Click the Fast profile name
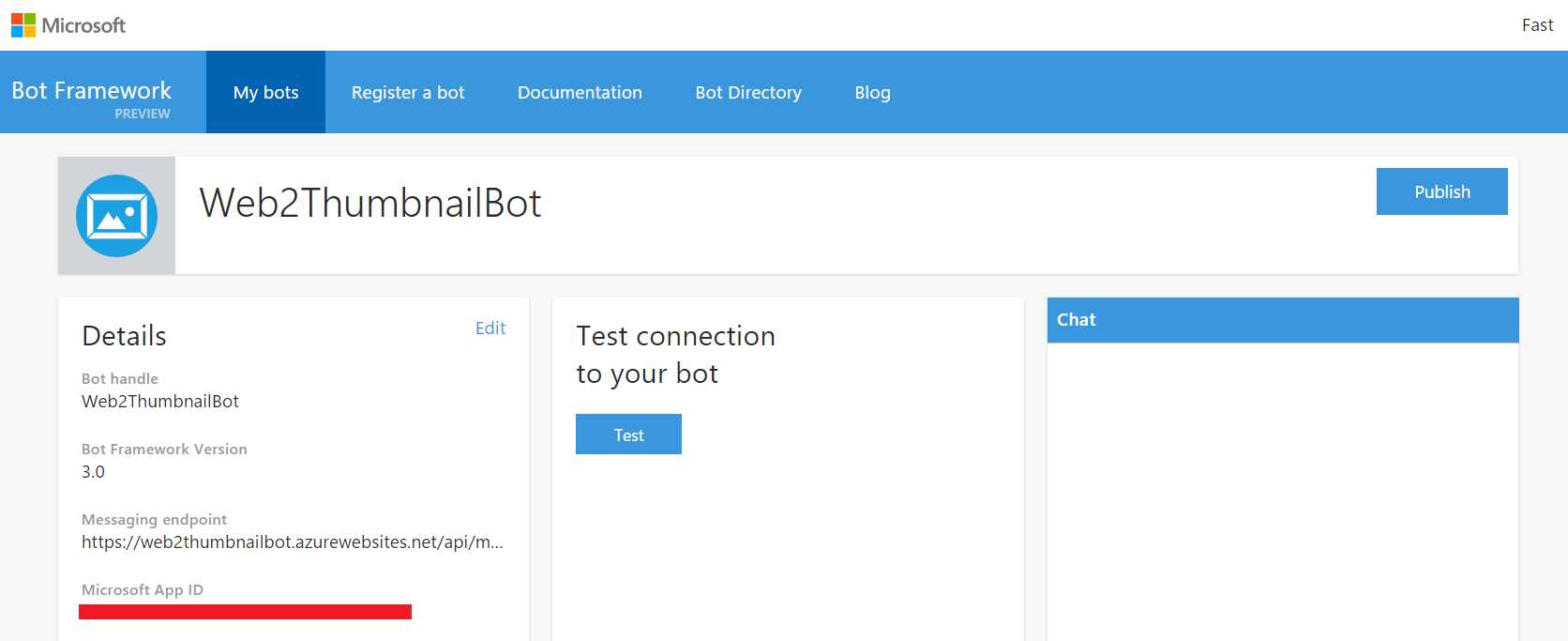The height and width of the screenshot is (641, 1568). [x=1537, y=25]
